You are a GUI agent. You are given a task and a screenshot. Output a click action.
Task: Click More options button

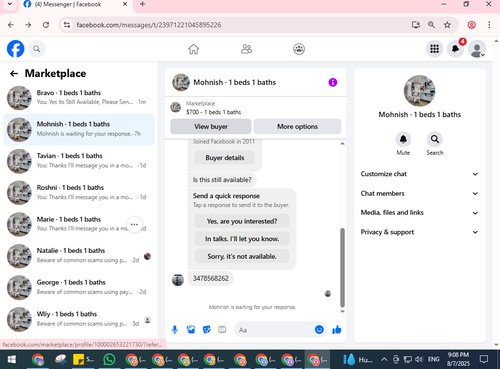(x=297, y=126)
